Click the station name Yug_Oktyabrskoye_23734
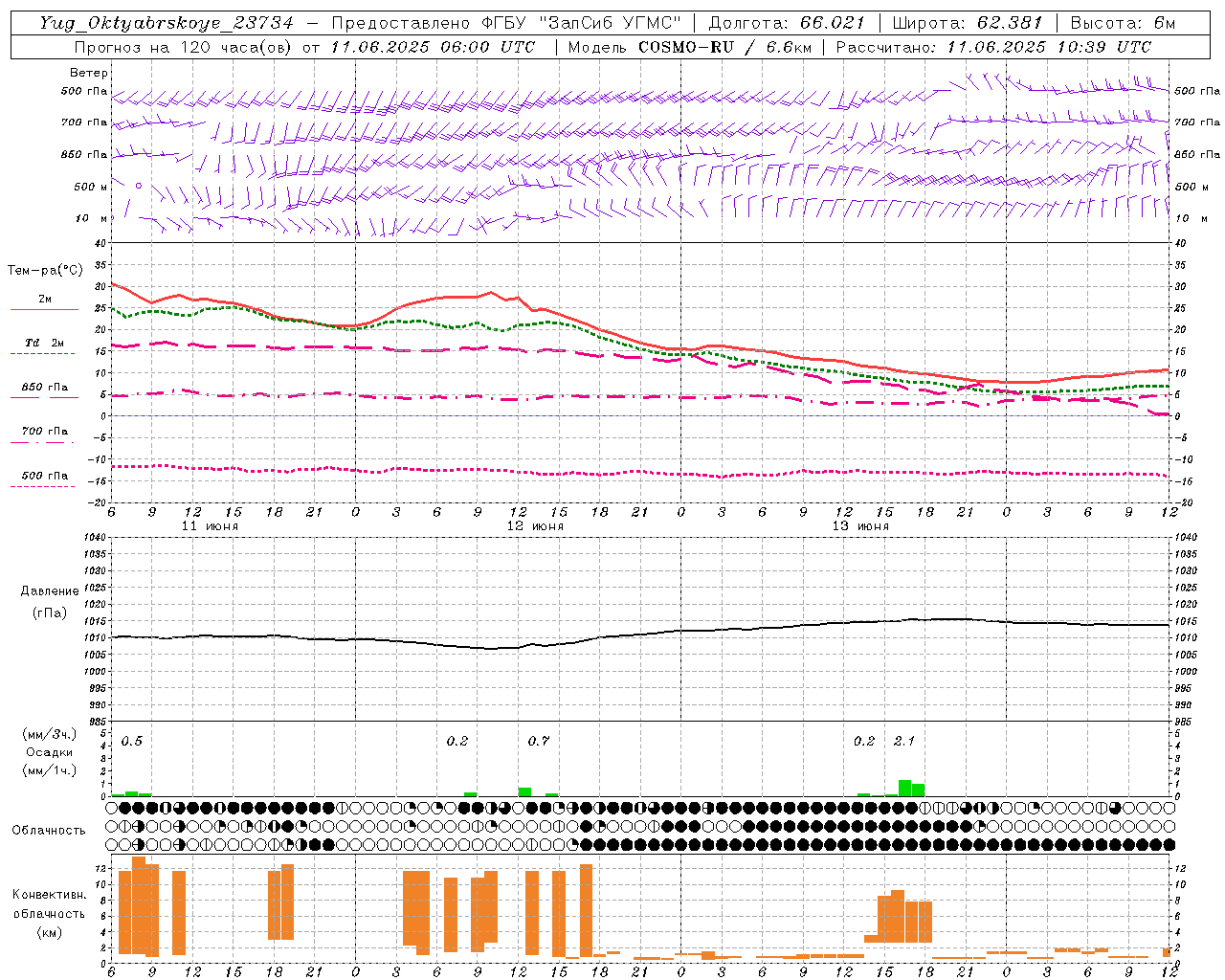1225x980 pixels. pos(167,23)
